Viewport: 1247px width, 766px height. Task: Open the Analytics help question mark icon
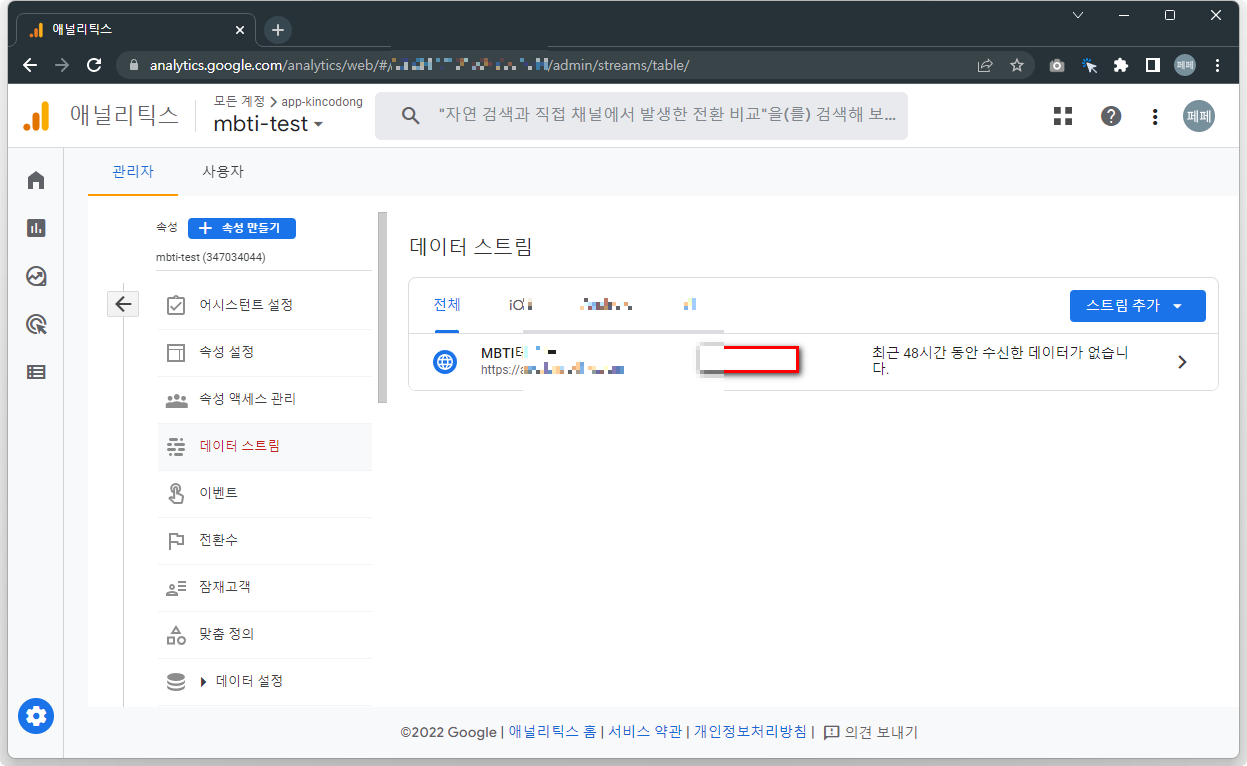tap(1111, 115)
